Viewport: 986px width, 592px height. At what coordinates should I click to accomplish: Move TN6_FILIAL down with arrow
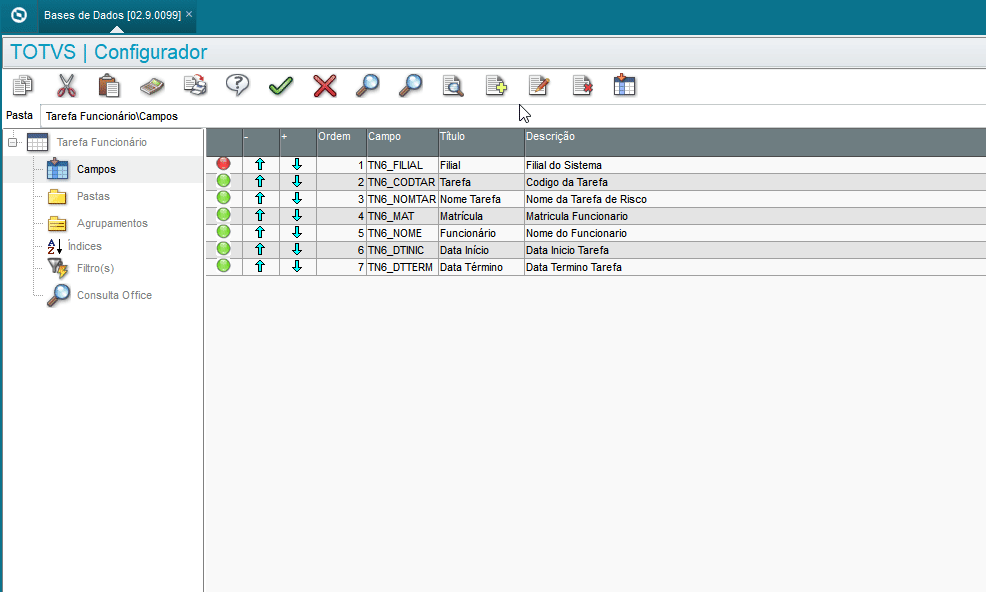pyautogui.click(x=297, y=164)
